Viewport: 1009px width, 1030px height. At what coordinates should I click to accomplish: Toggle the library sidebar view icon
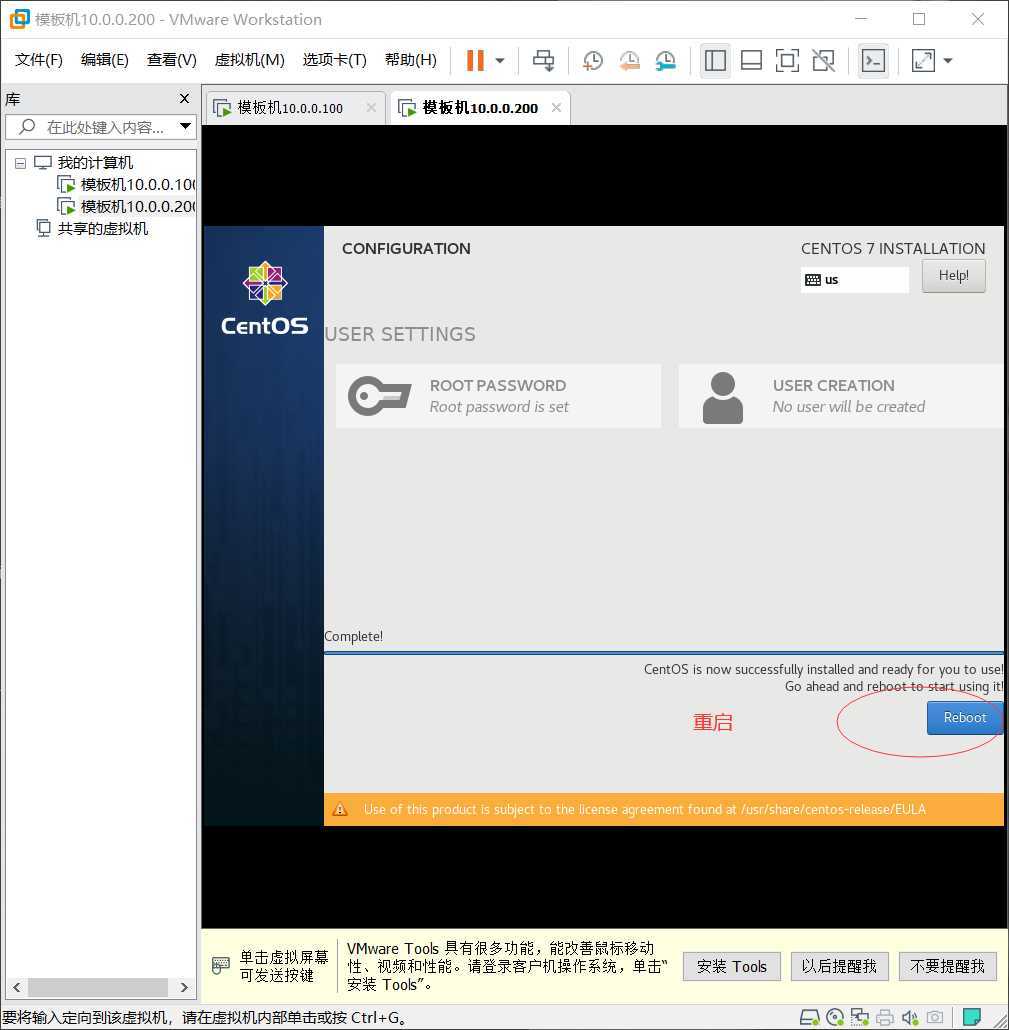tap(715, 60)
